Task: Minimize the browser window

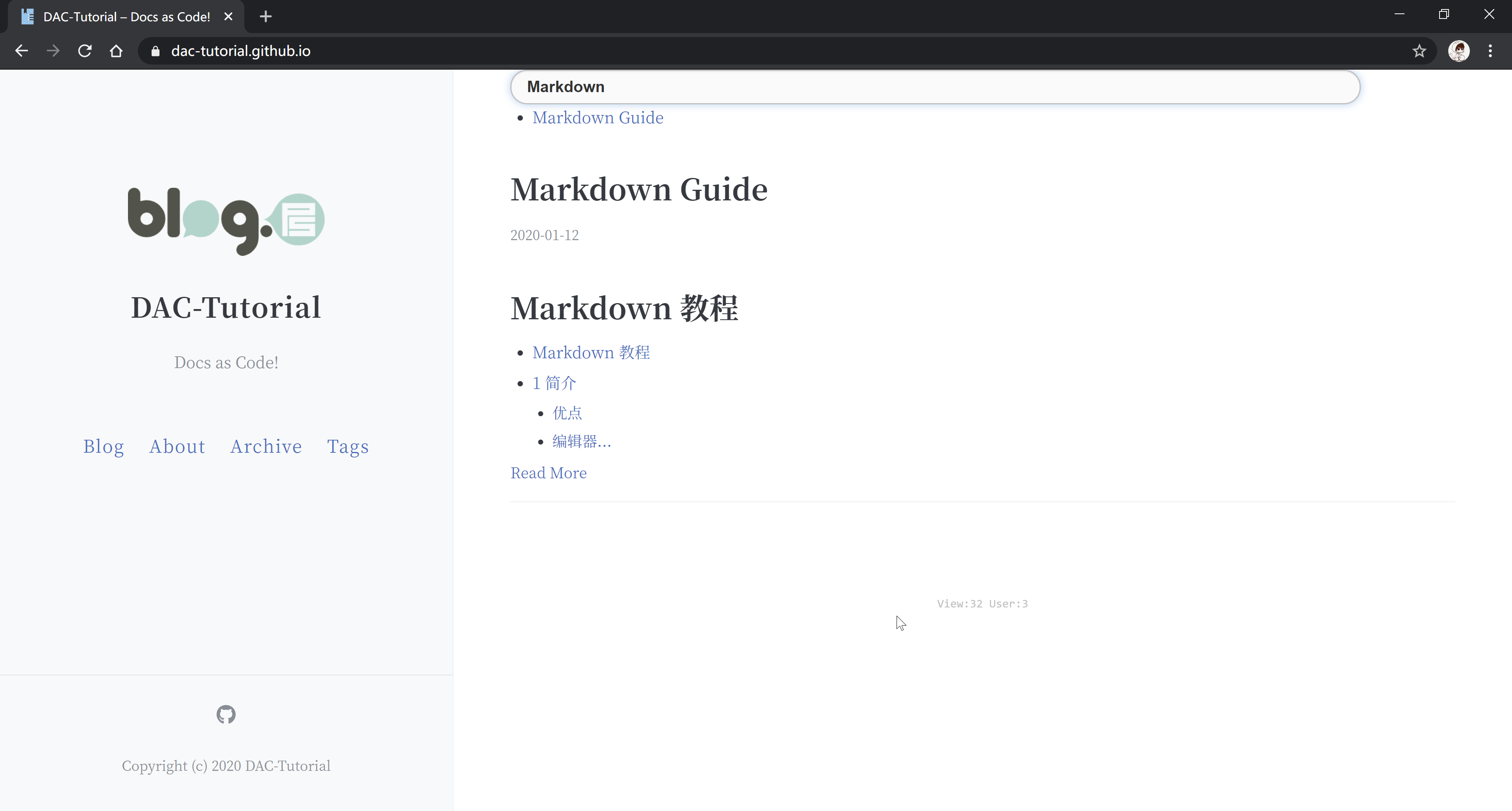Action: click(x=1399, y=14)
